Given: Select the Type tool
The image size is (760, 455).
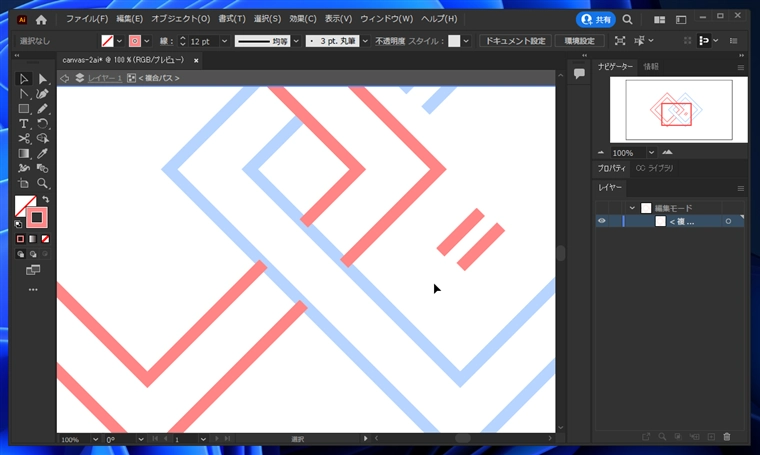Looking at the screenshot, I should pyautogui.click(x=23, y=124).
